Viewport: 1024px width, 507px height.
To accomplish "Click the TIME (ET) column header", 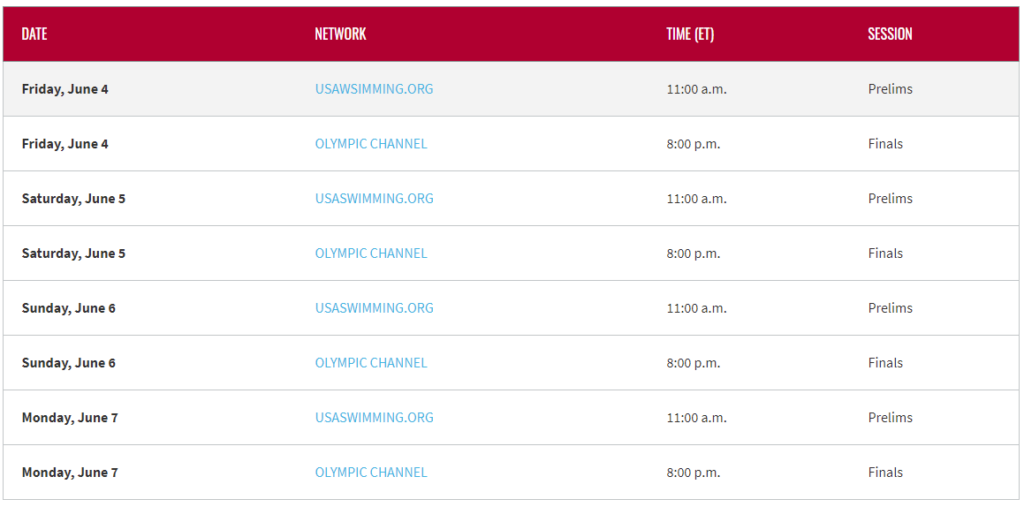I will click(x=690, y=34).
